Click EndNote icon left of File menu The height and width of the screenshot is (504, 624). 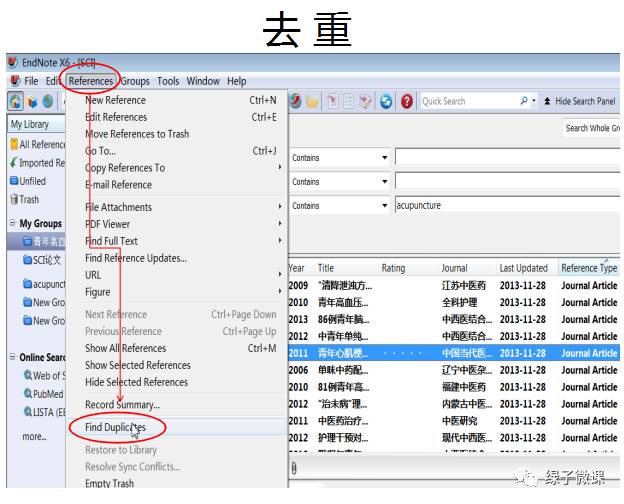coord(15,81)
